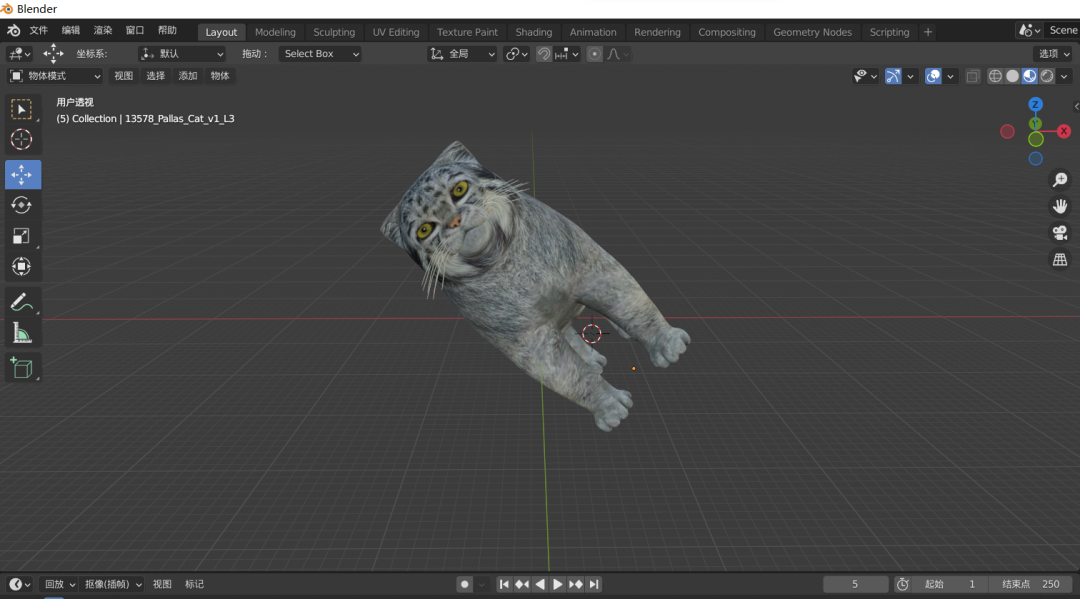This screenshot has width=1080, height=599.
Task: Jump to the first frame
Action: point(504,585)
